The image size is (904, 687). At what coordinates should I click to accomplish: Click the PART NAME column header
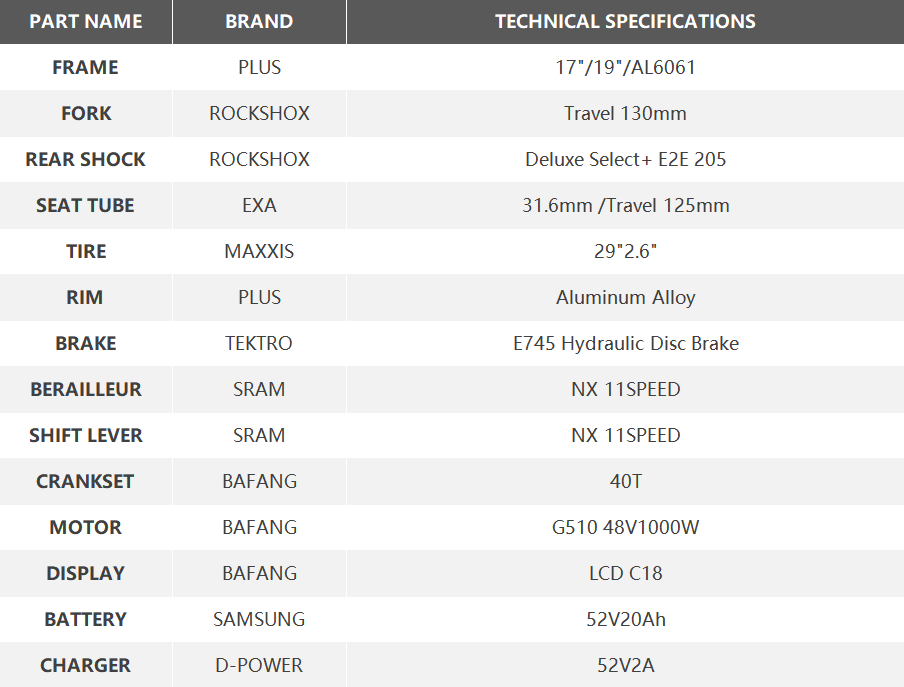(86, 21)
